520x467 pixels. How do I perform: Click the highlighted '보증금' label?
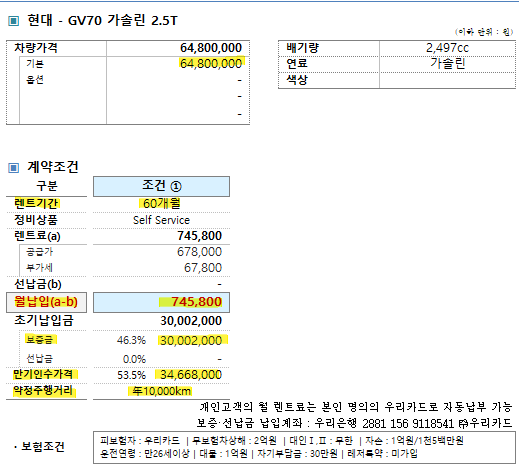tap(40, 340)
